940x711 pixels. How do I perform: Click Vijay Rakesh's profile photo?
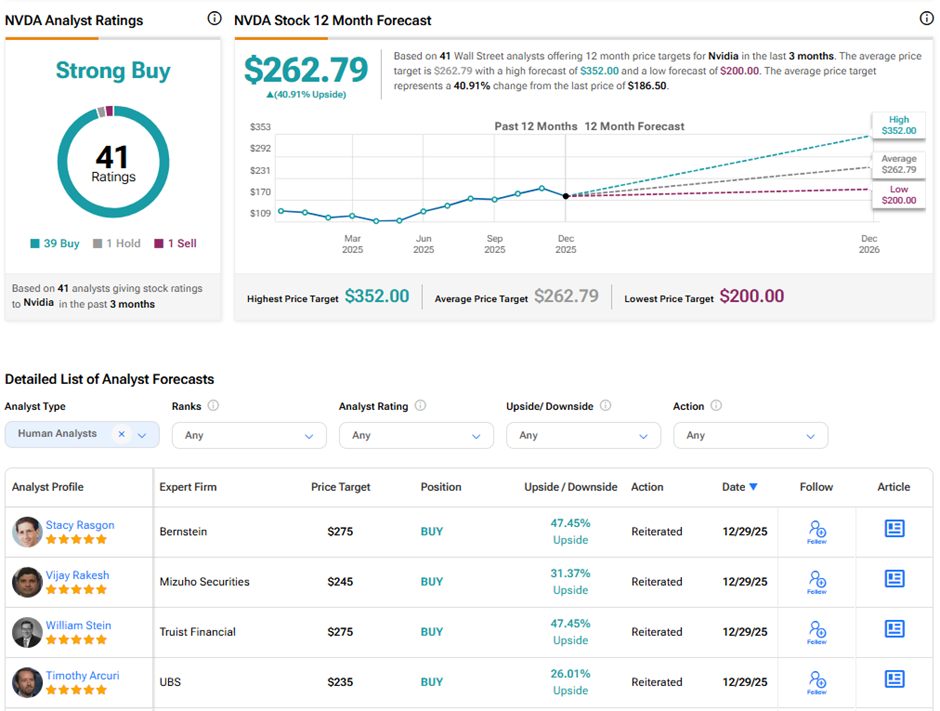coord(27,582)
